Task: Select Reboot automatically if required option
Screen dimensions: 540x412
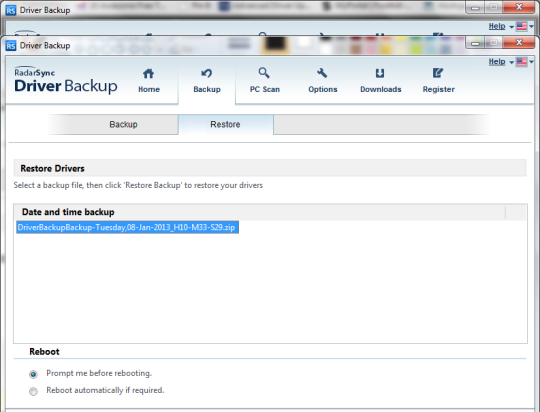Action: pos(33,391)
